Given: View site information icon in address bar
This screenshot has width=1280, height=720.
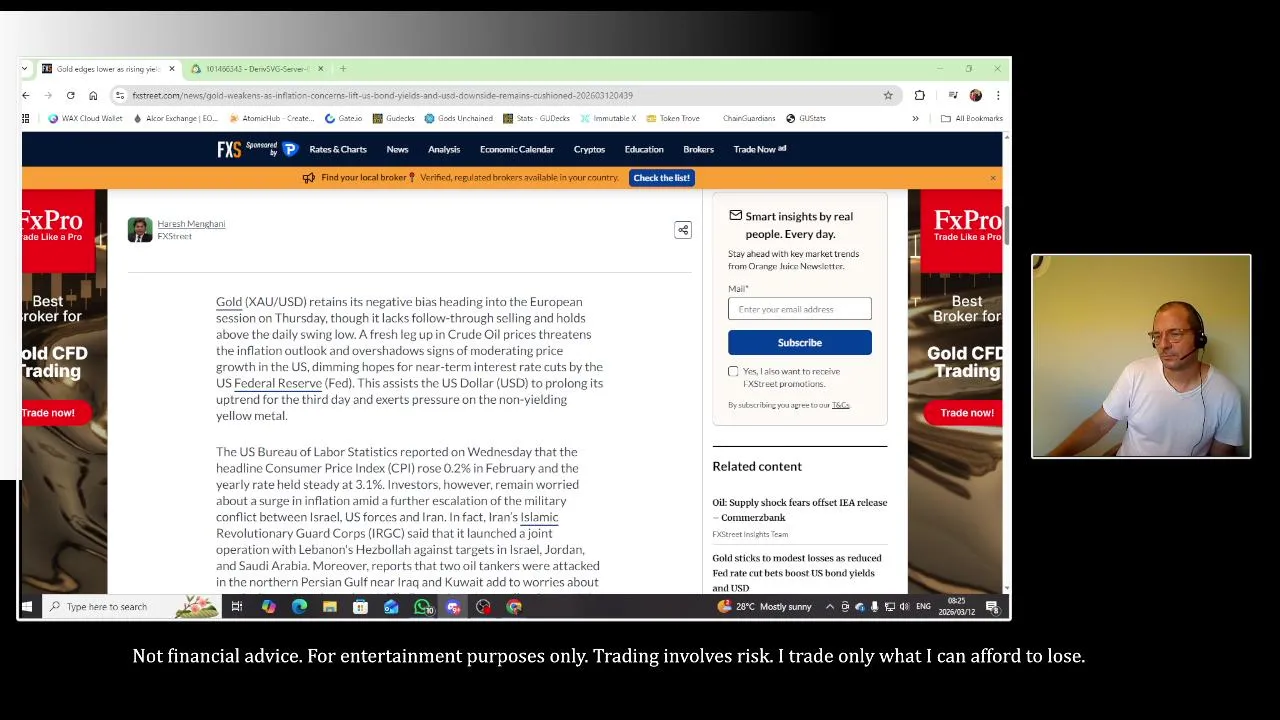Looking at the screenshot, I should (x=120, y=95).
